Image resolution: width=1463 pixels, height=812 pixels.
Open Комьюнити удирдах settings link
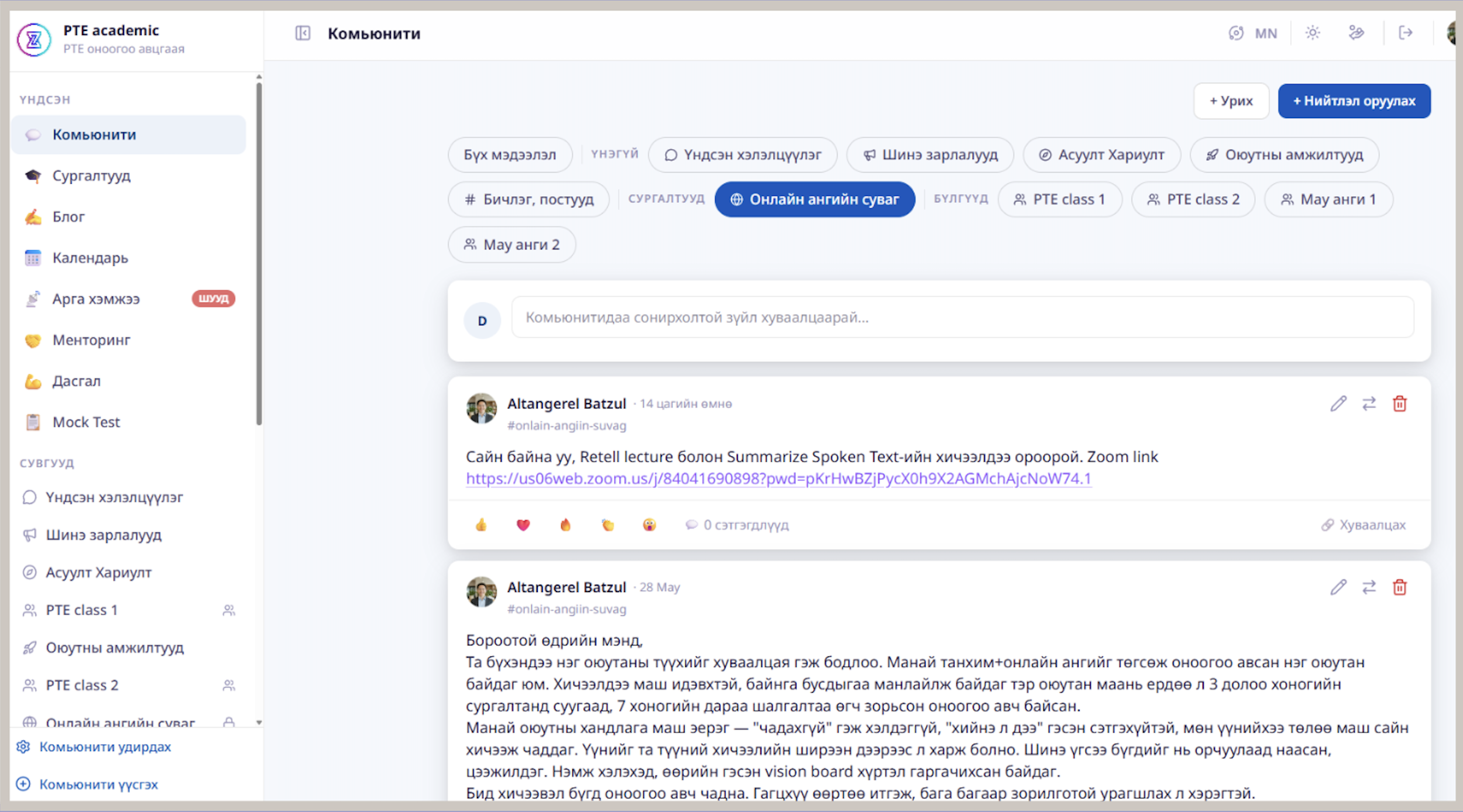coord(94,747)
